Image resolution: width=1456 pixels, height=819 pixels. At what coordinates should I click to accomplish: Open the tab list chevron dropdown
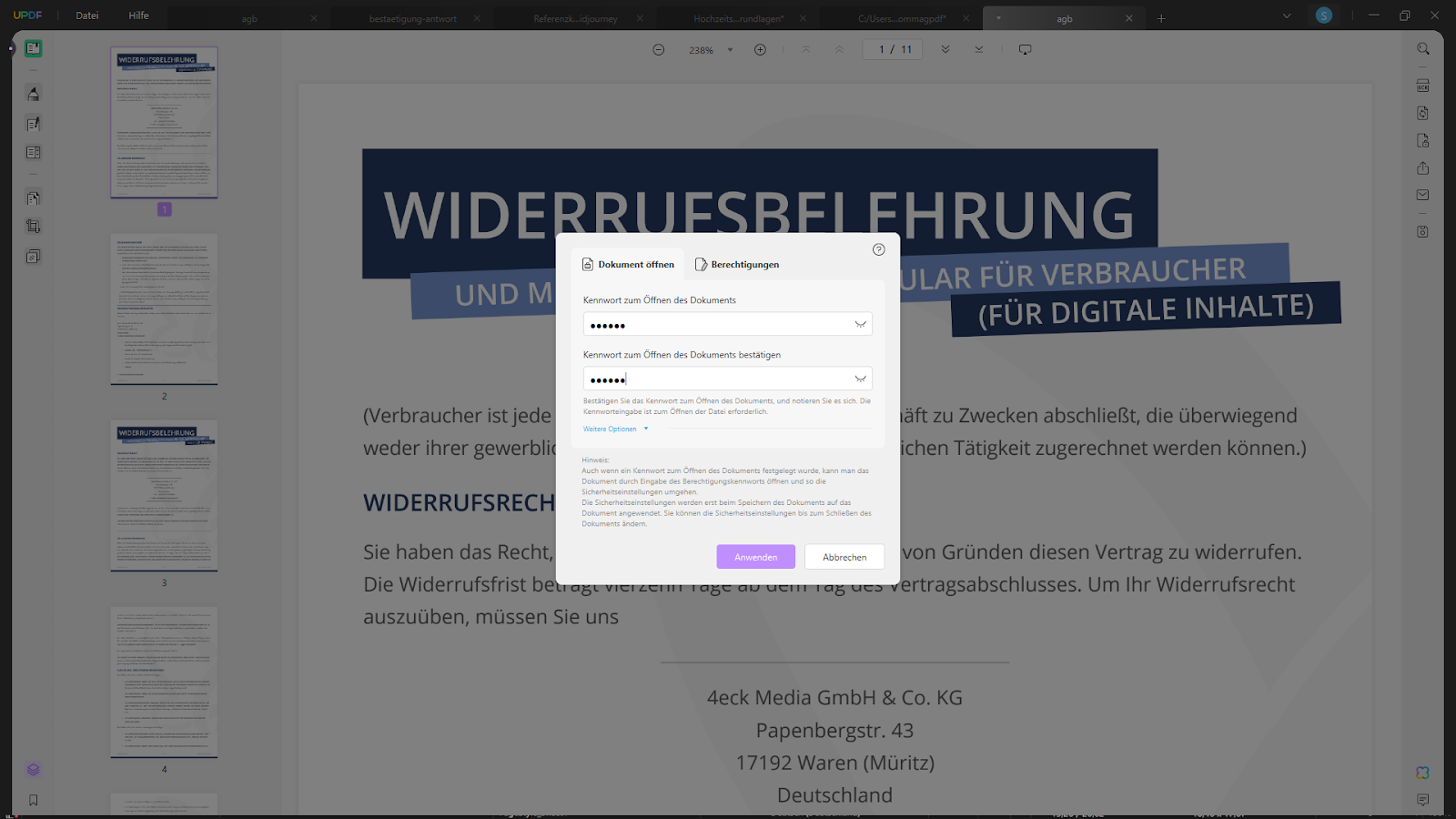(x=1287, y=16)
